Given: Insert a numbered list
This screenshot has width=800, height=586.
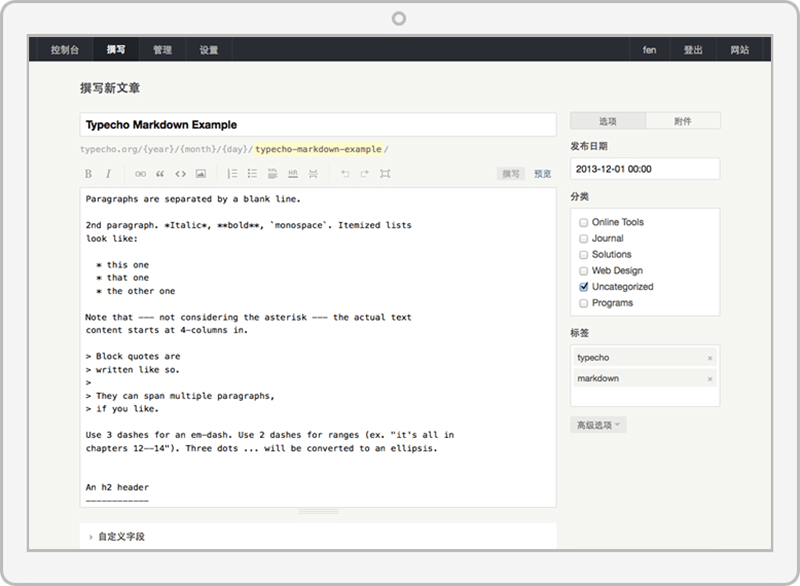Looking at the screenshot, I should [x=232, y=174].
